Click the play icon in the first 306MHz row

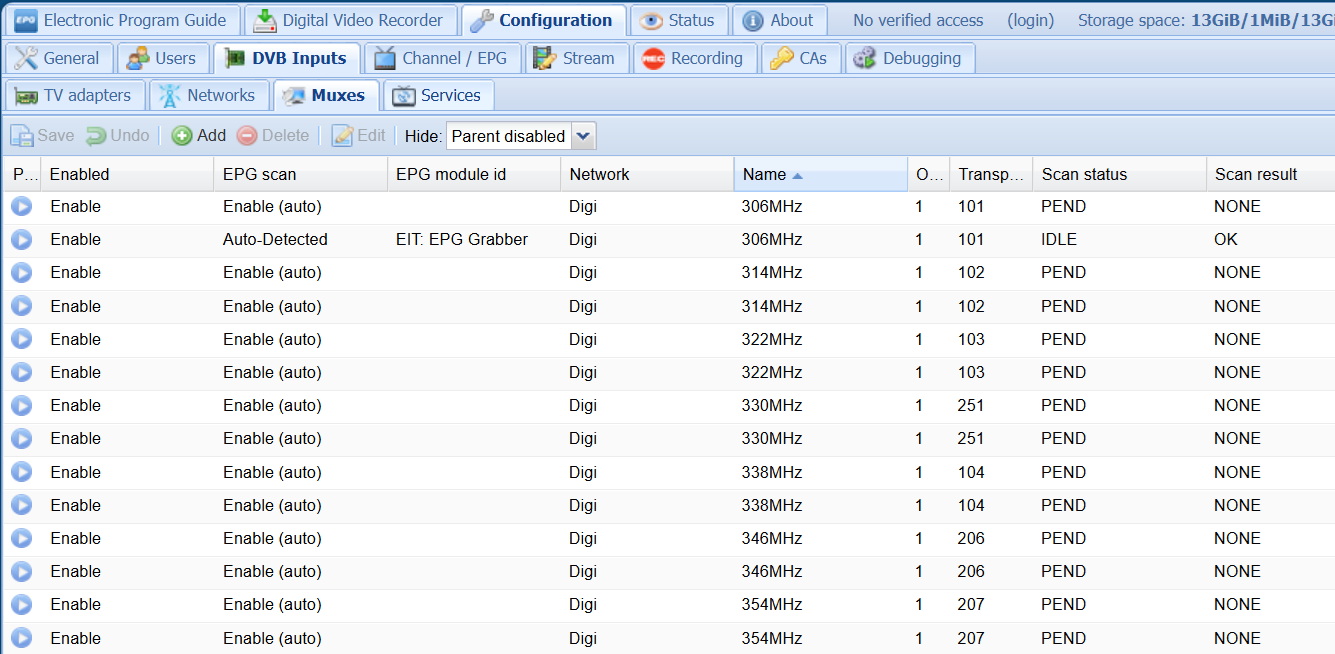pos(21,207)
